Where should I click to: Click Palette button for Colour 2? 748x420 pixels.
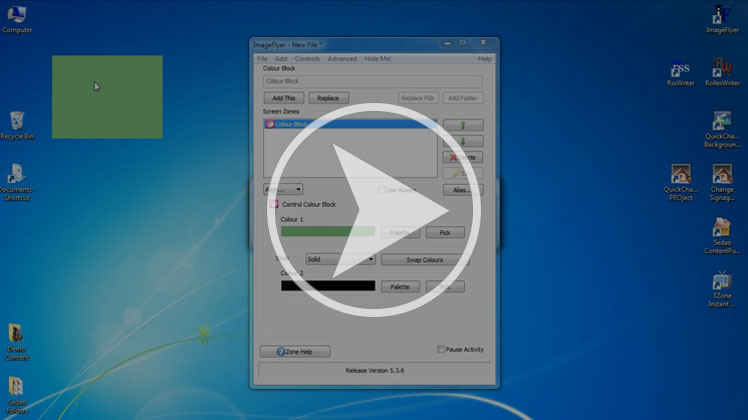400,287
